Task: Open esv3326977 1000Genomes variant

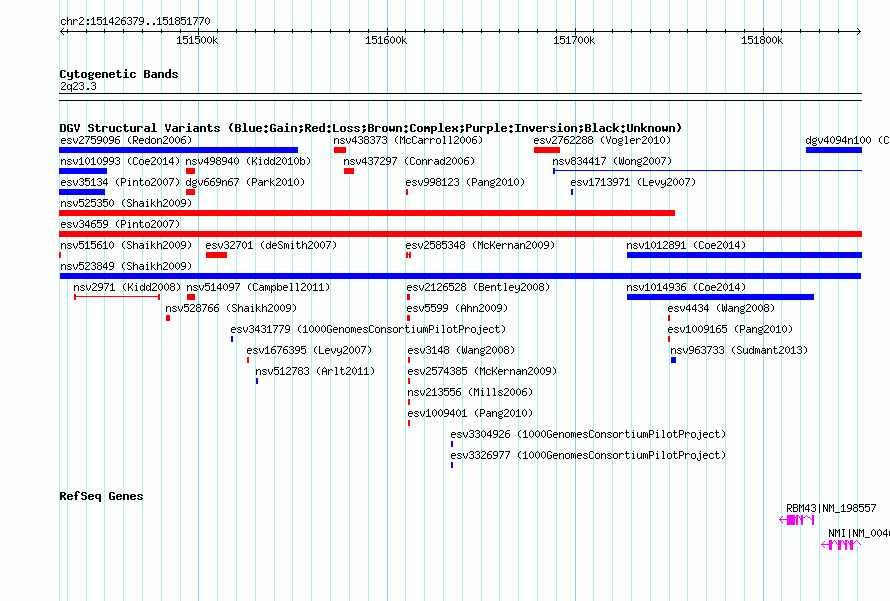Action: [x=588, y=455]
